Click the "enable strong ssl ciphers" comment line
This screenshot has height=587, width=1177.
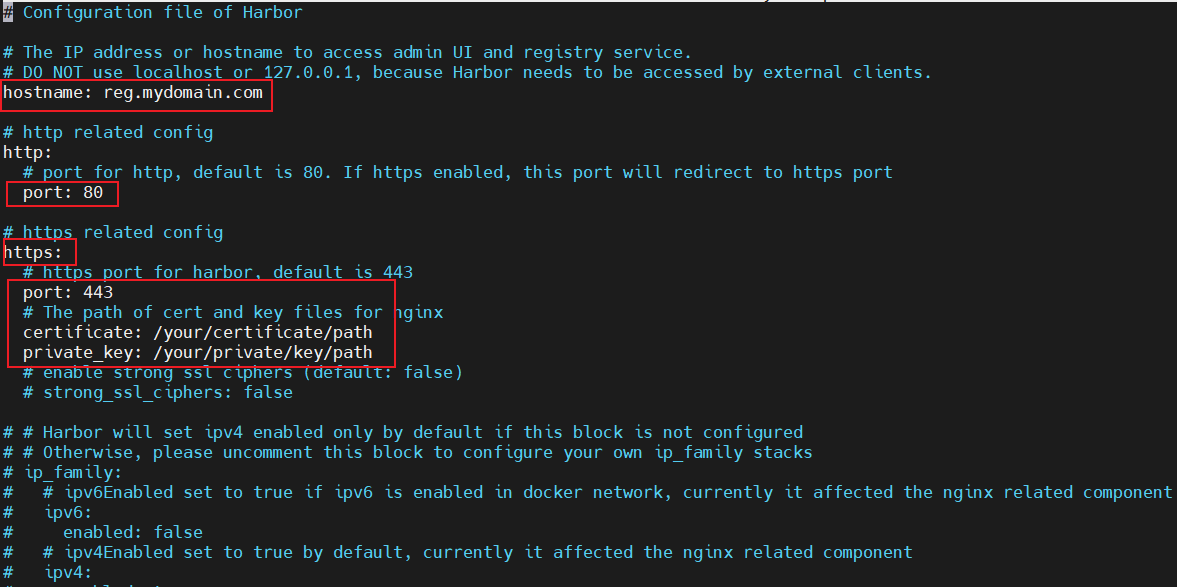point(252,372)
